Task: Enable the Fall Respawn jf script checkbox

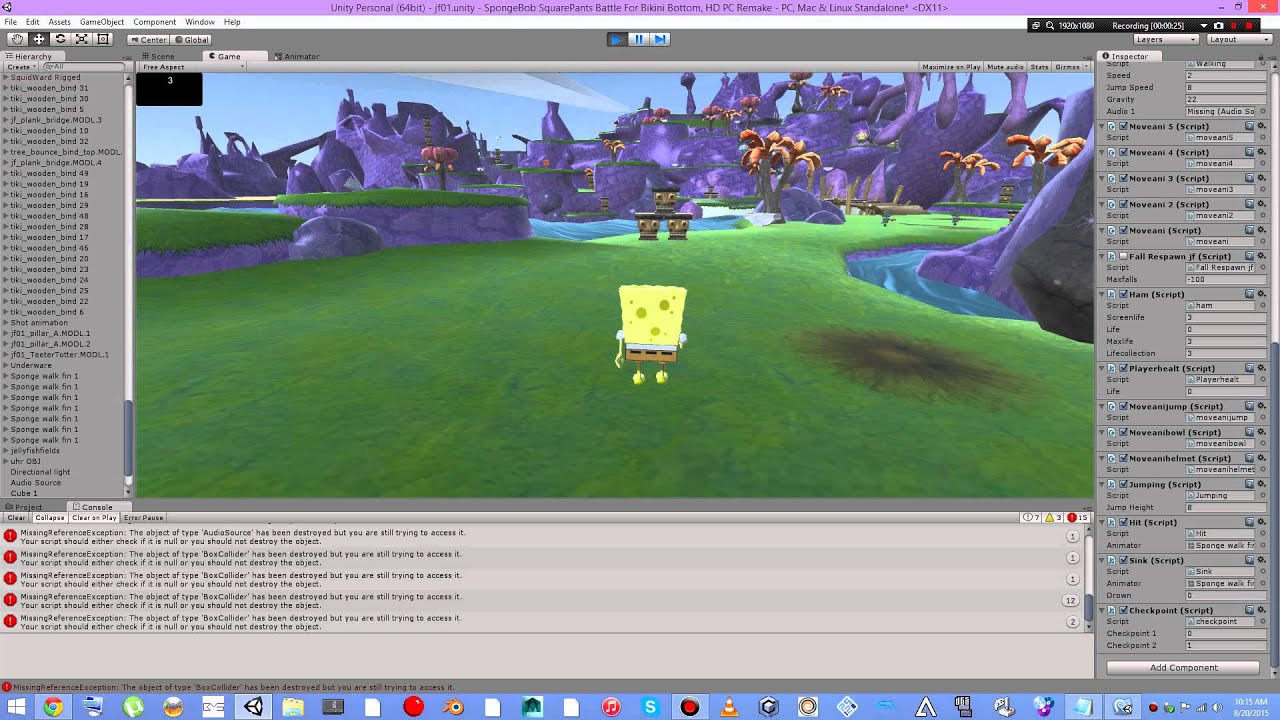Action: (x=1124, y=257)
